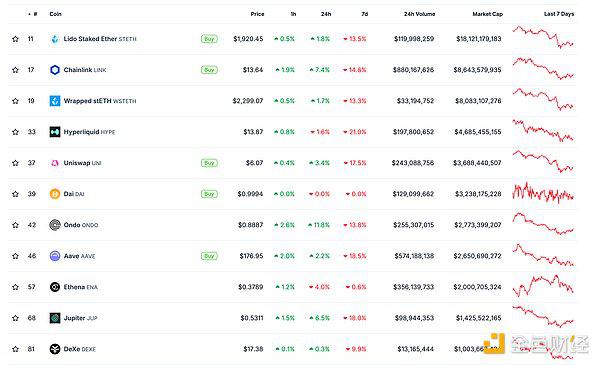Click the Jupiter coin logo icon
600x365 pixels.
[x=55, y=318]
